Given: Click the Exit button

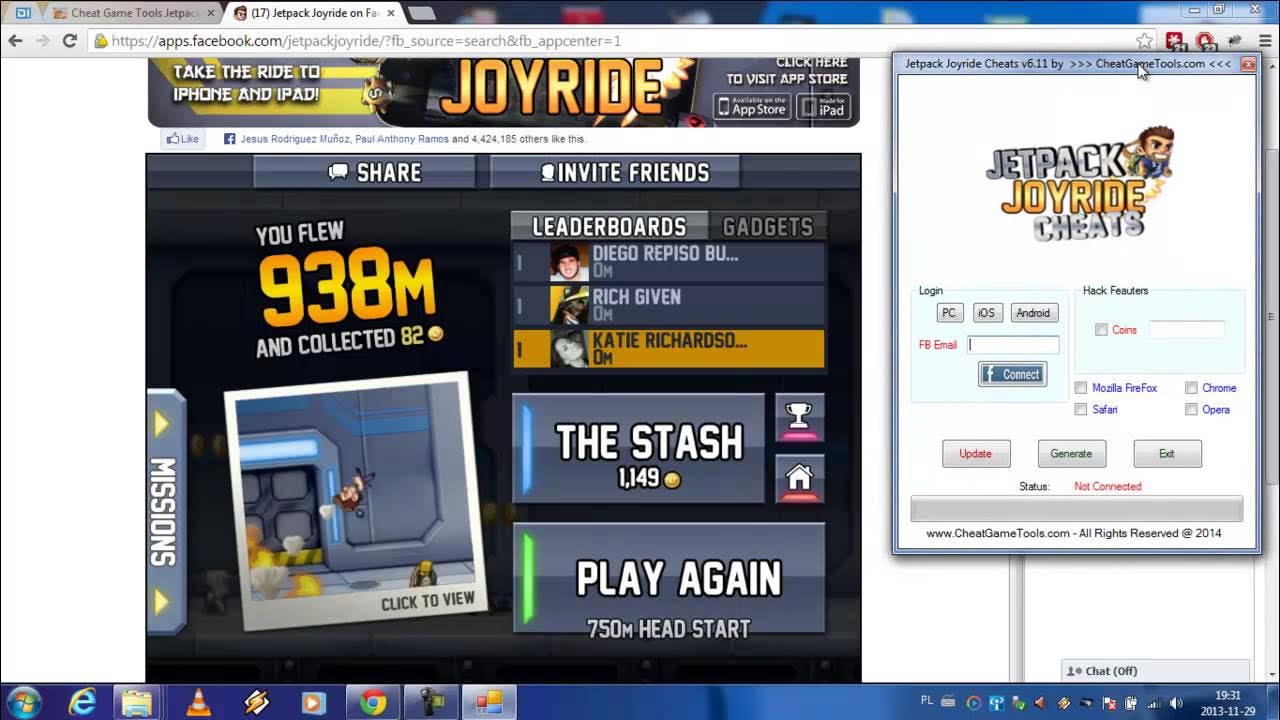Looking at the screenshot, I should tap(1167, 454).
